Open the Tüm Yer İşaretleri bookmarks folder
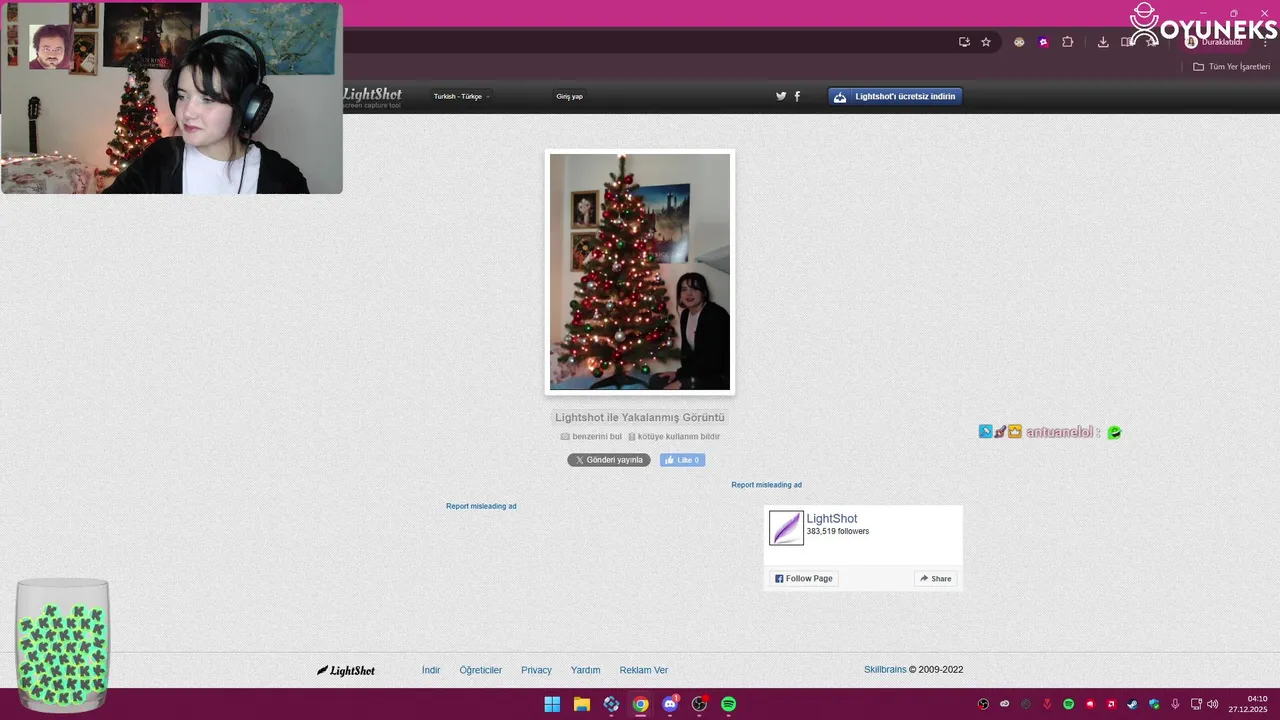This screenshot has height=720, width=1280. (1231, 67)
